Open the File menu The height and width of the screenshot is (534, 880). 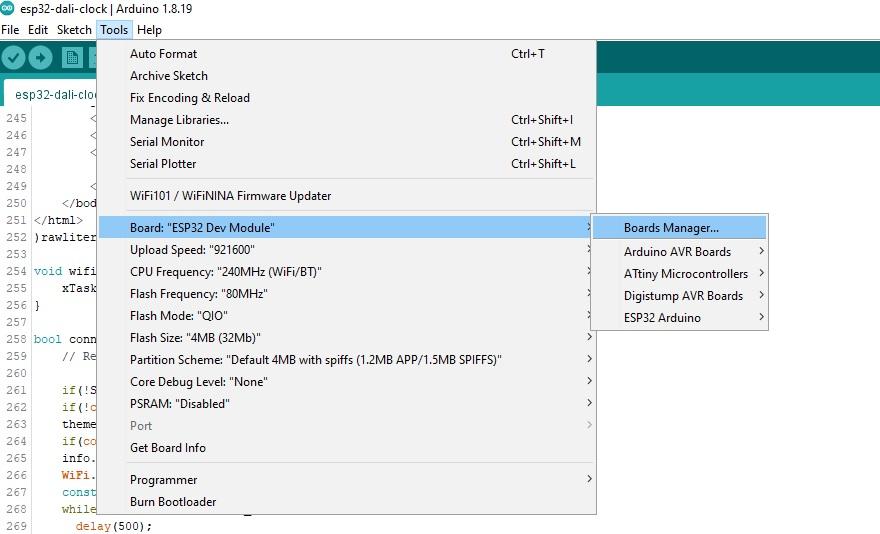pos(10,30)
